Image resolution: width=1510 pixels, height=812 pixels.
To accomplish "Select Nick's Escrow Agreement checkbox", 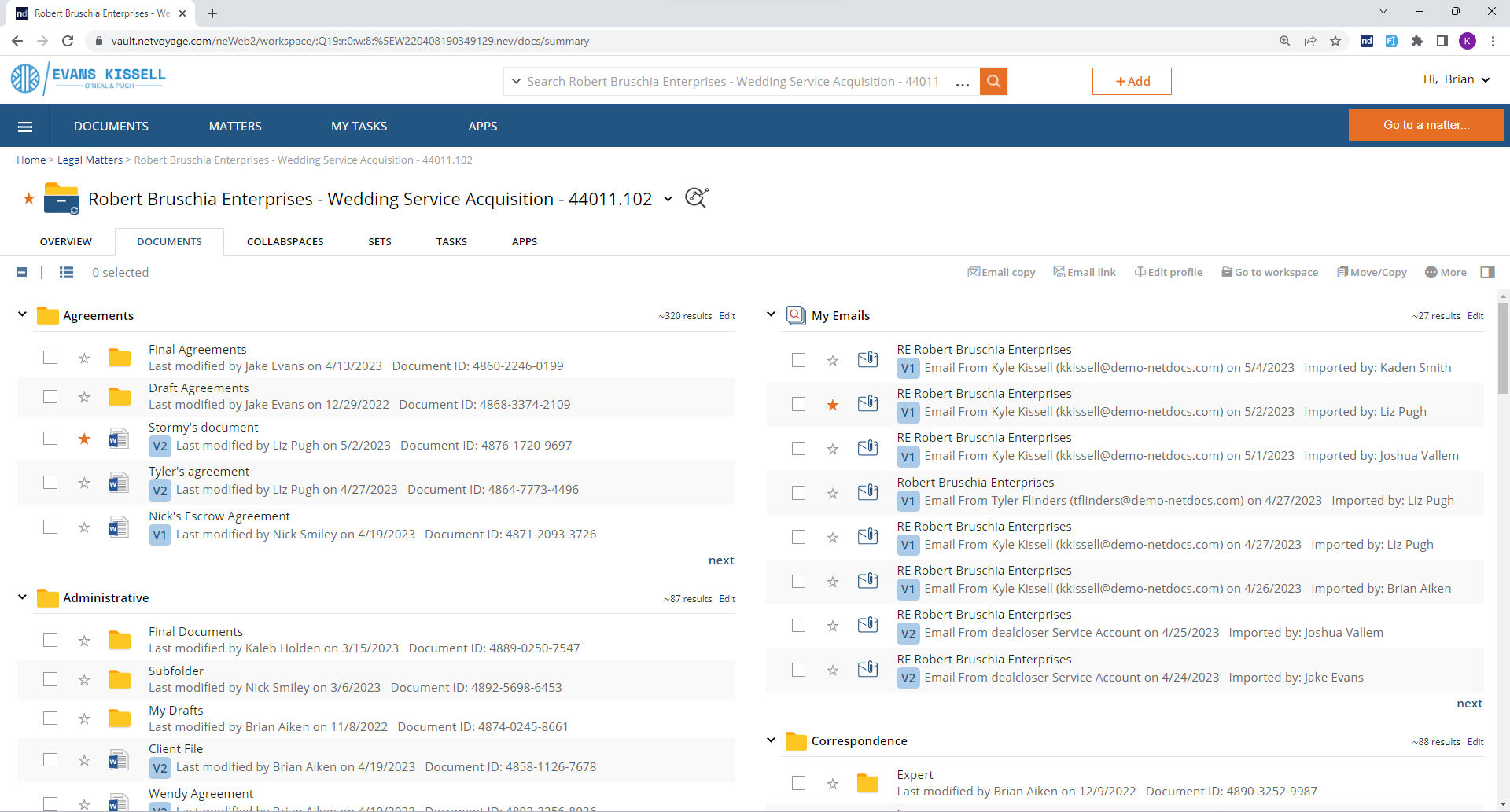I will (50, 527).
